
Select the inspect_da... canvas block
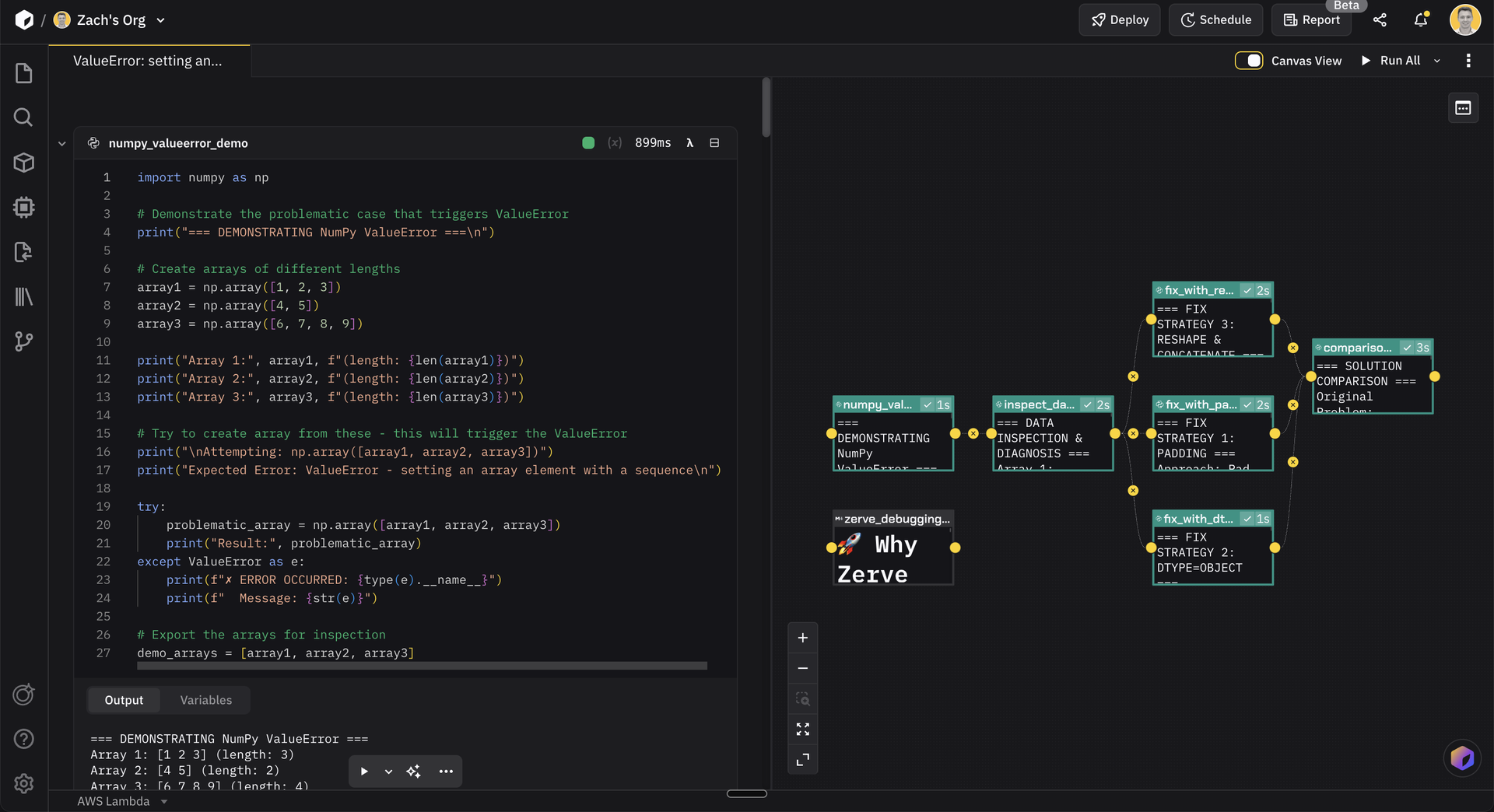(x=1053, y=434)
